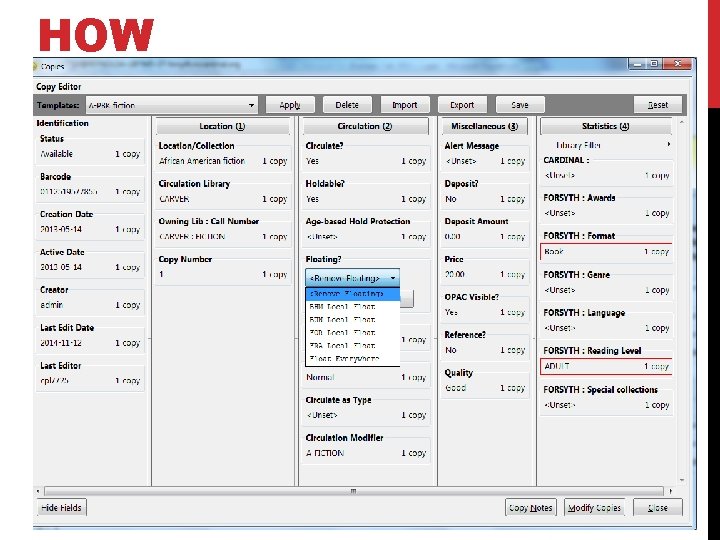The width and height of the screenshot is (720, 540).
Task: Select the Circulation (2) column header
Action: point(365,126)
